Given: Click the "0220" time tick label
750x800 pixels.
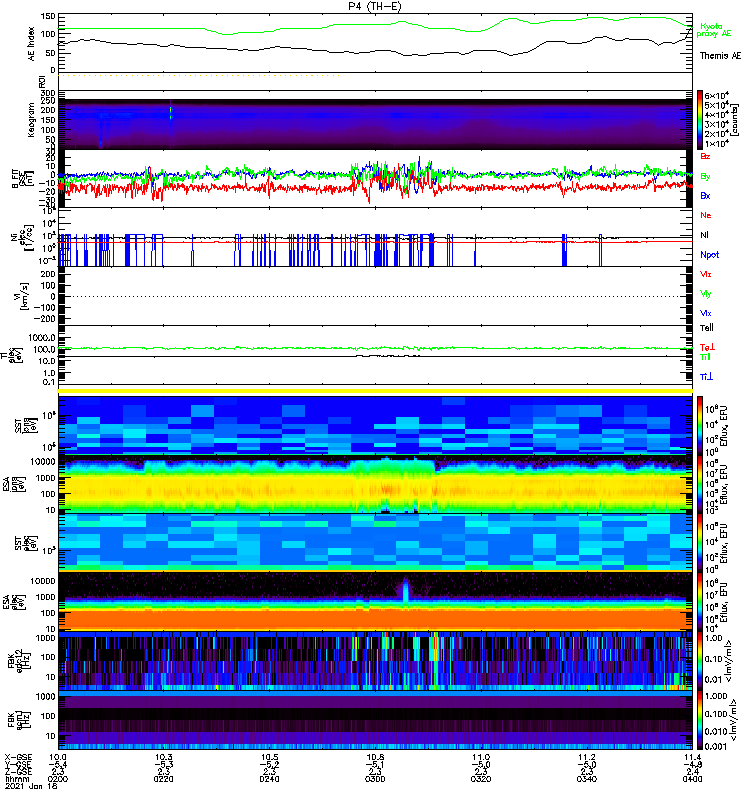Looking at the screenshot, I should (163, 779).
